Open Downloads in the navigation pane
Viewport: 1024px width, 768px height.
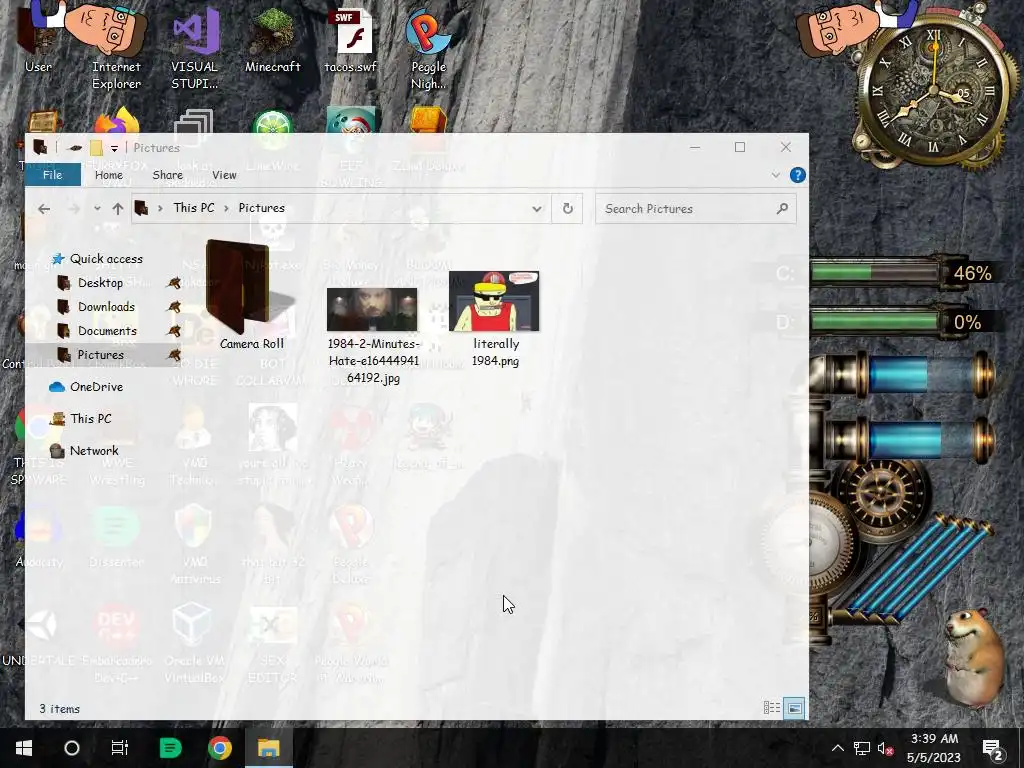tap(106, 307)
